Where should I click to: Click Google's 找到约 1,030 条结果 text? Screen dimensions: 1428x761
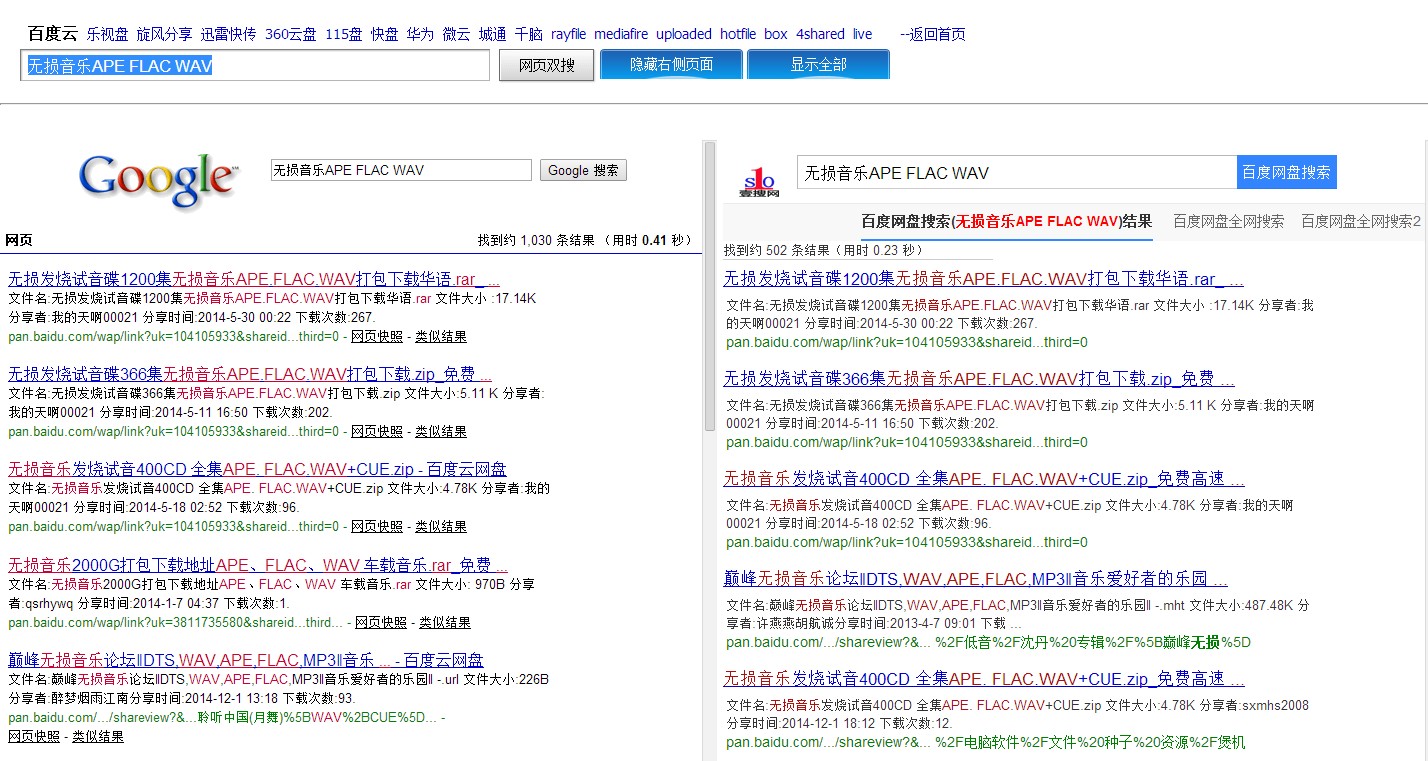(x=585, y=241)
